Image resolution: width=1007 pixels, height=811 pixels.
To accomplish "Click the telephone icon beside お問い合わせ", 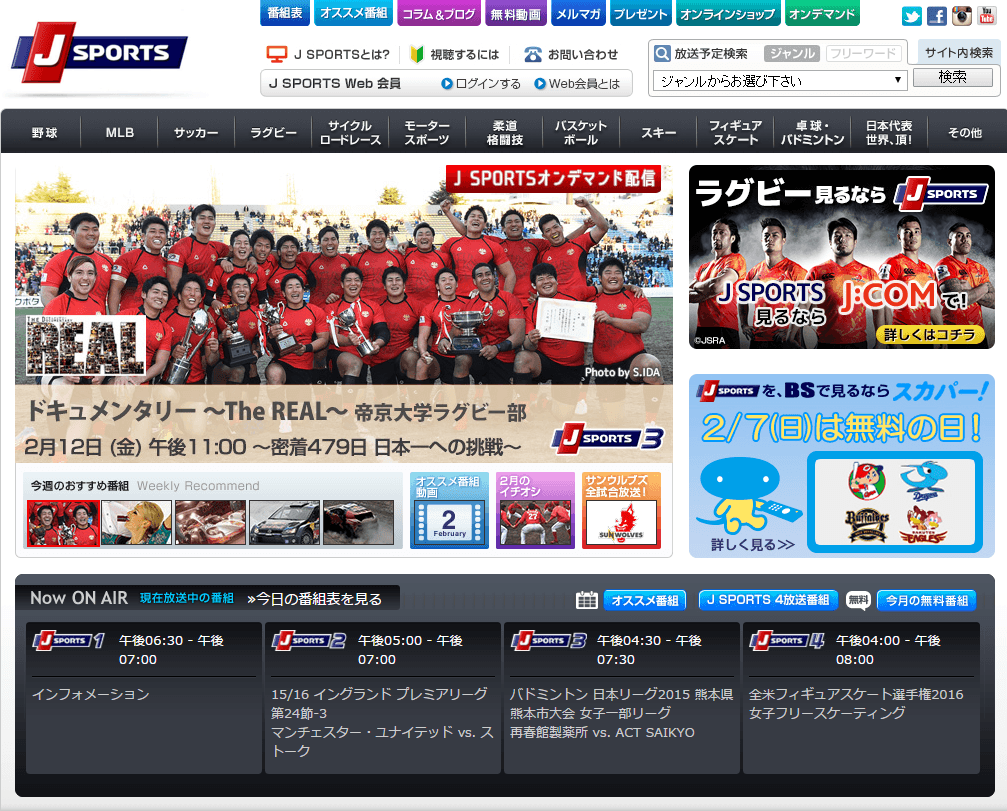I will click(x=533, y=55).
